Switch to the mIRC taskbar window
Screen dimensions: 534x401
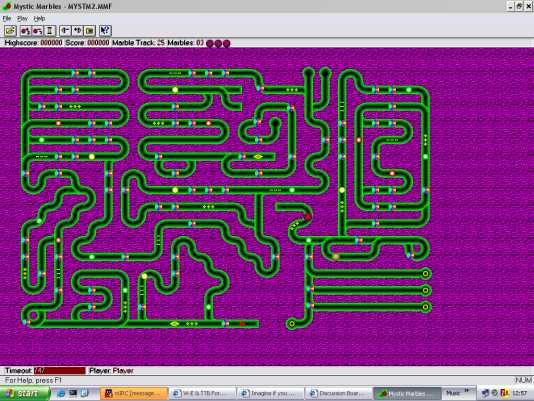[x=135, y=394]
